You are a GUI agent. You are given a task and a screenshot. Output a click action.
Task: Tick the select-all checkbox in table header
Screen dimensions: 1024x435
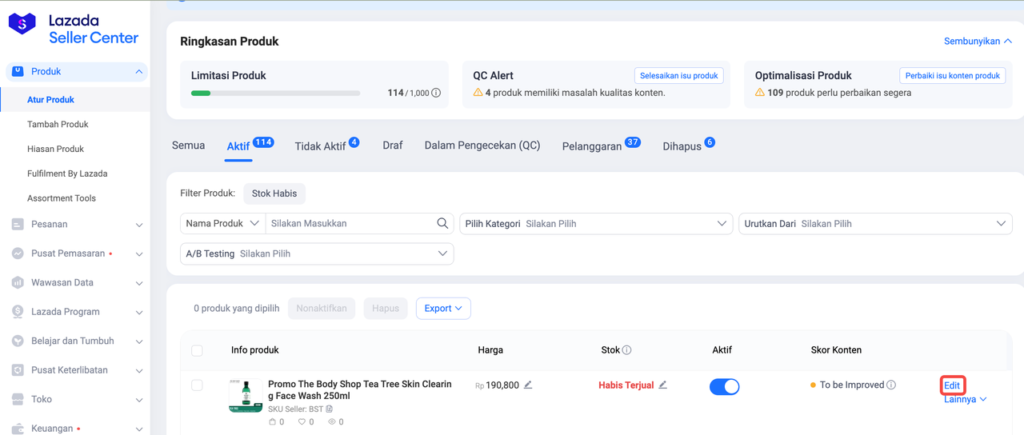coord(197,351)
